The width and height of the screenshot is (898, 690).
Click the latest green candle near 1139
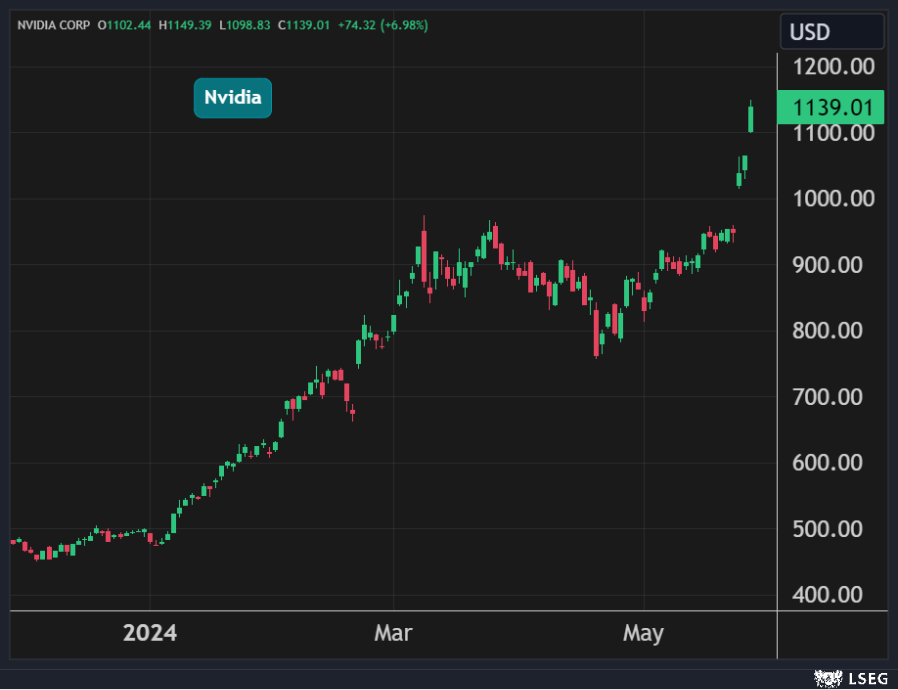point(751,118)
